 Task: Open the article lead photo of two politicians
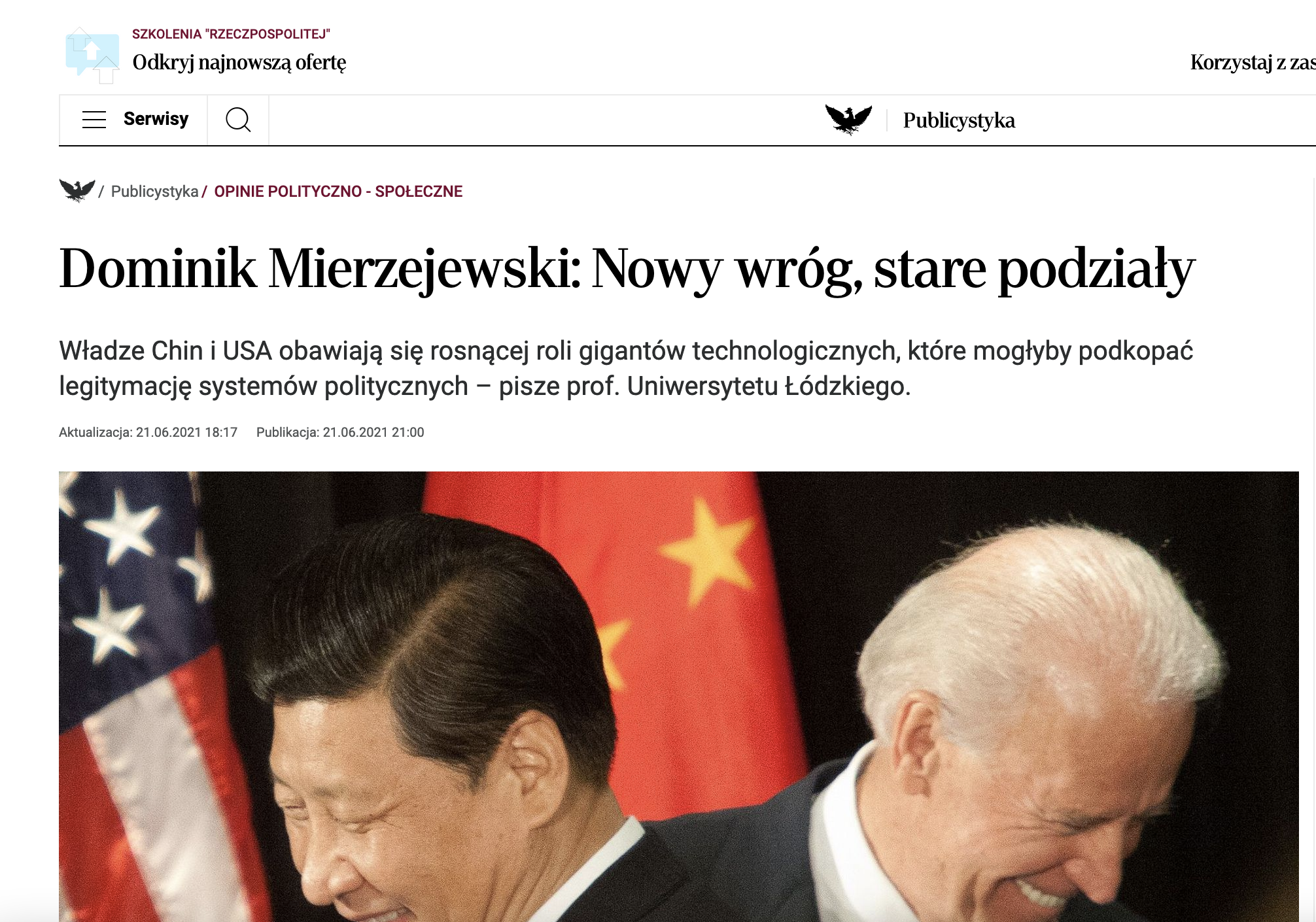tap(678, 696)
